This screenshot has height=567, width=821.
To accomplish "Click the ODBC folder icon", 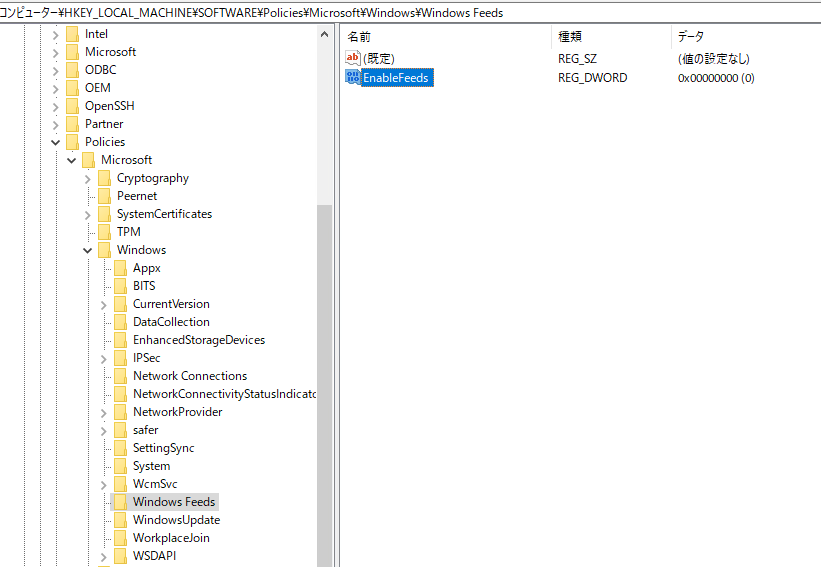I will (x=73, y=70).
